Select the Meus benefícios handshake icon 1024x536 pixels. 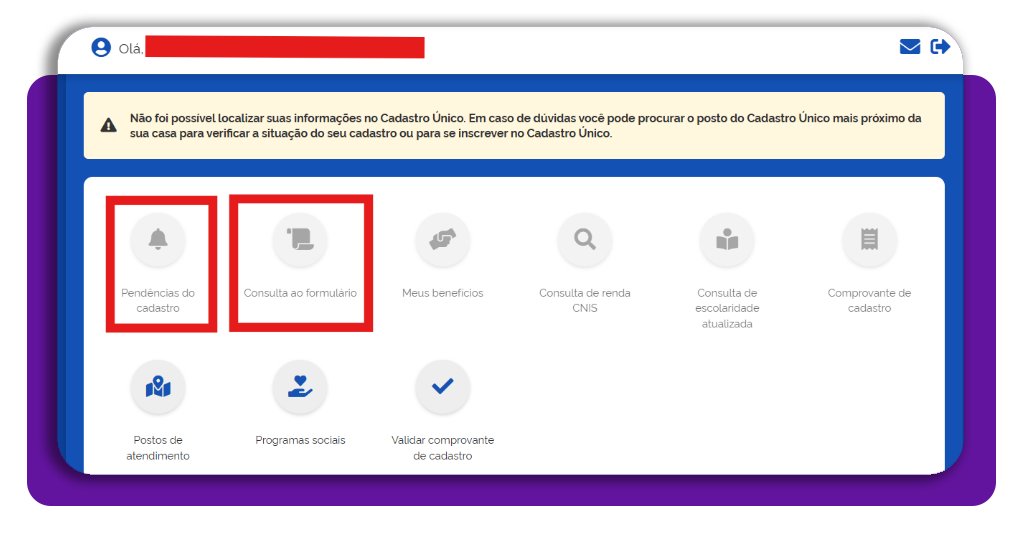443,240
